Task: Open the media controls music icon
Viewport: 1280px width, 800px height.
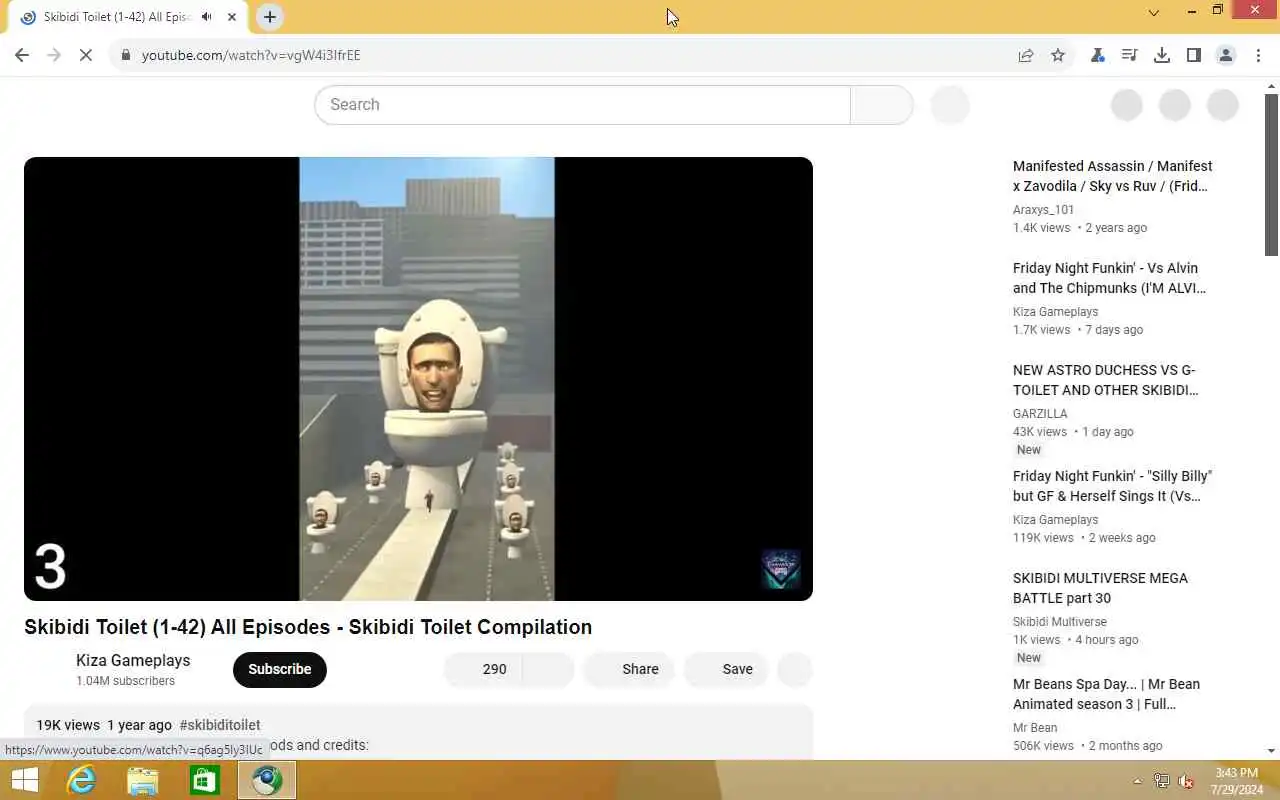Action: 1129,55
